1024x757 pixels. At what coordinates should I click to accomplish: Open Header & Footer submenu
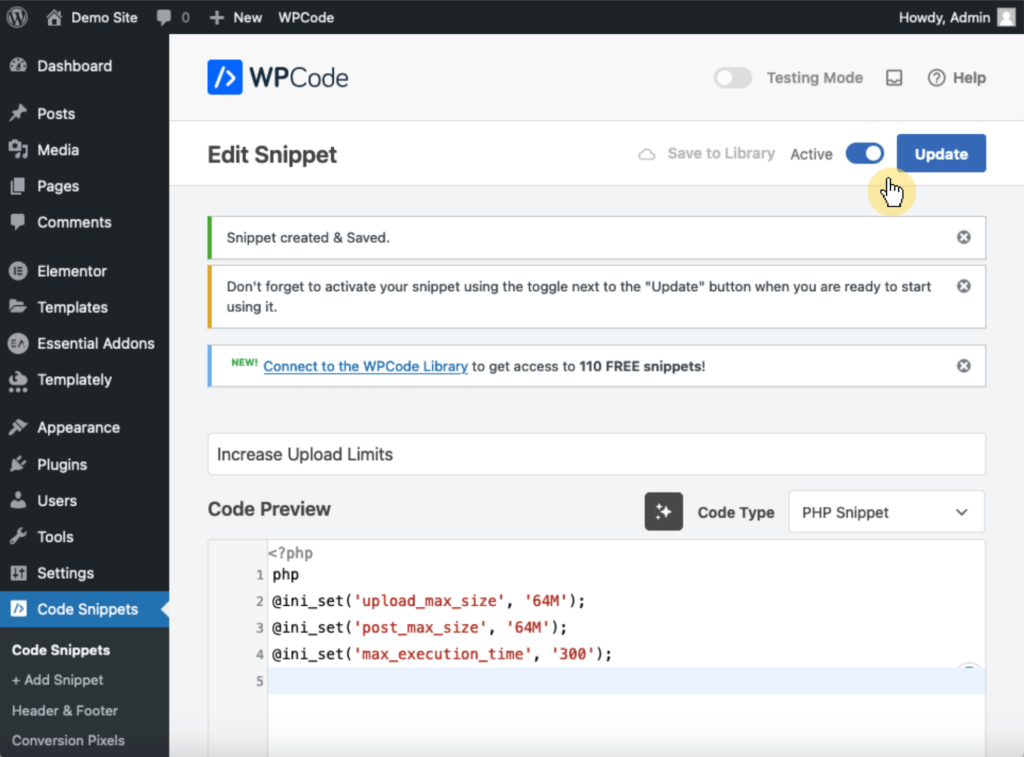pyautogui.click(x=65, y=711)
